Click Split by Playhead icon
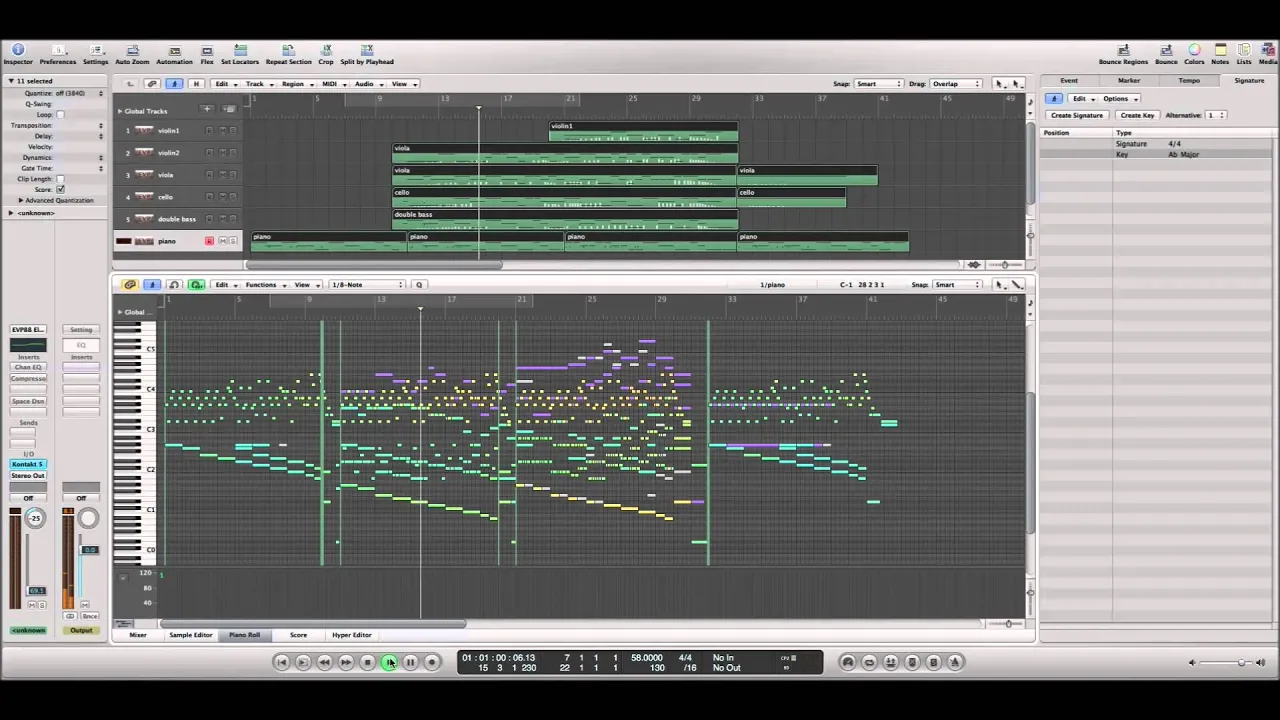This screenshot has height=720, width=1280. coord(367,54)
